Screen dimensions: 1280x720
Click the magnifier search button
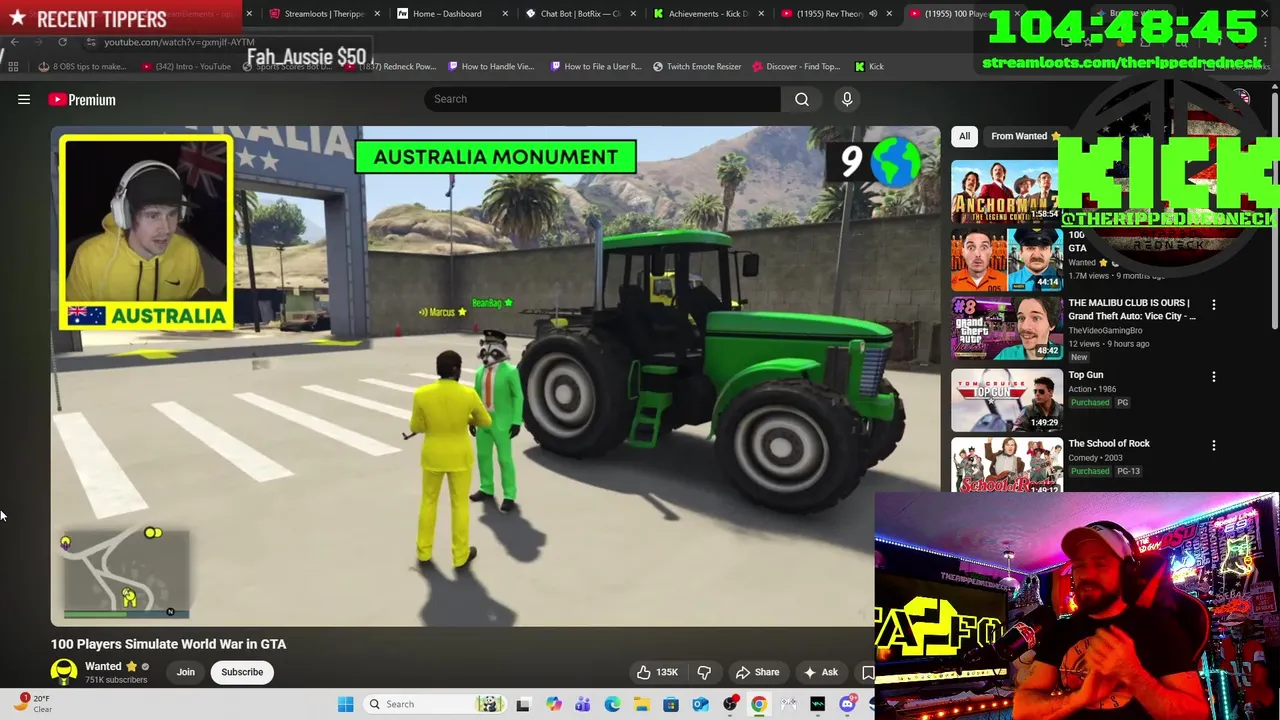(x=802, y=99)
